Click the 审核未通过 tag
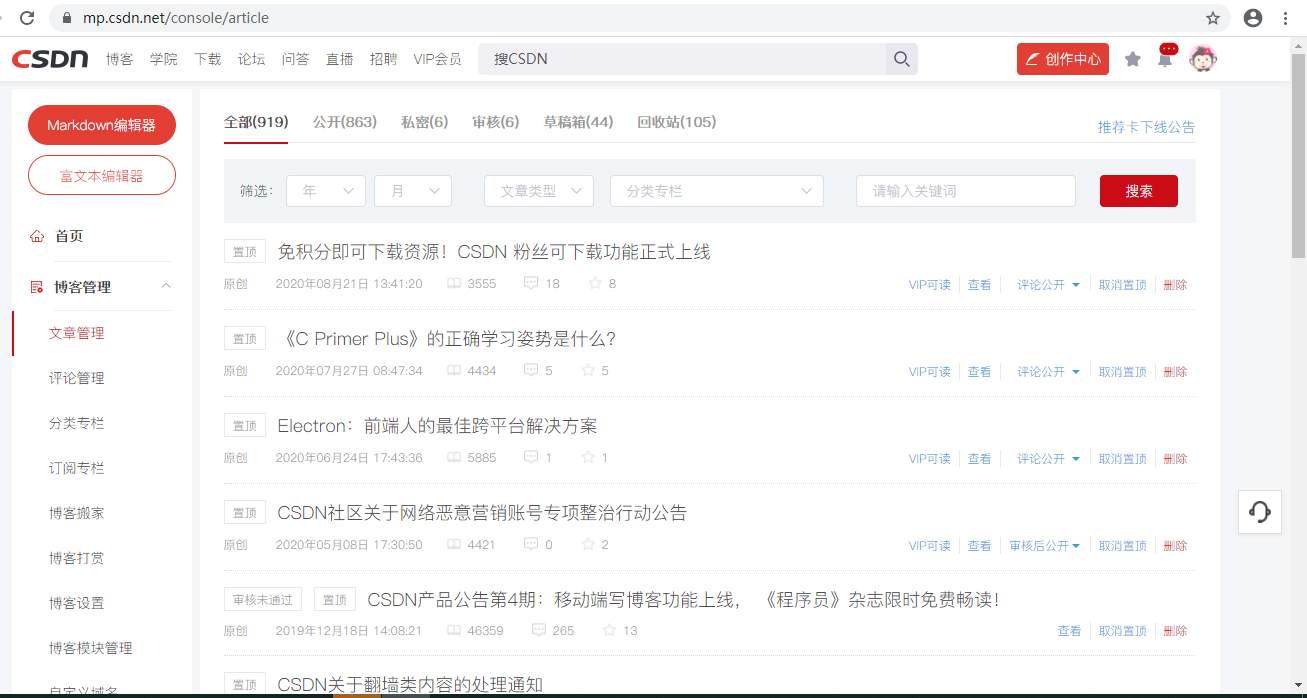This screenshot has width=1307, height=698. [x=263, y=600]
